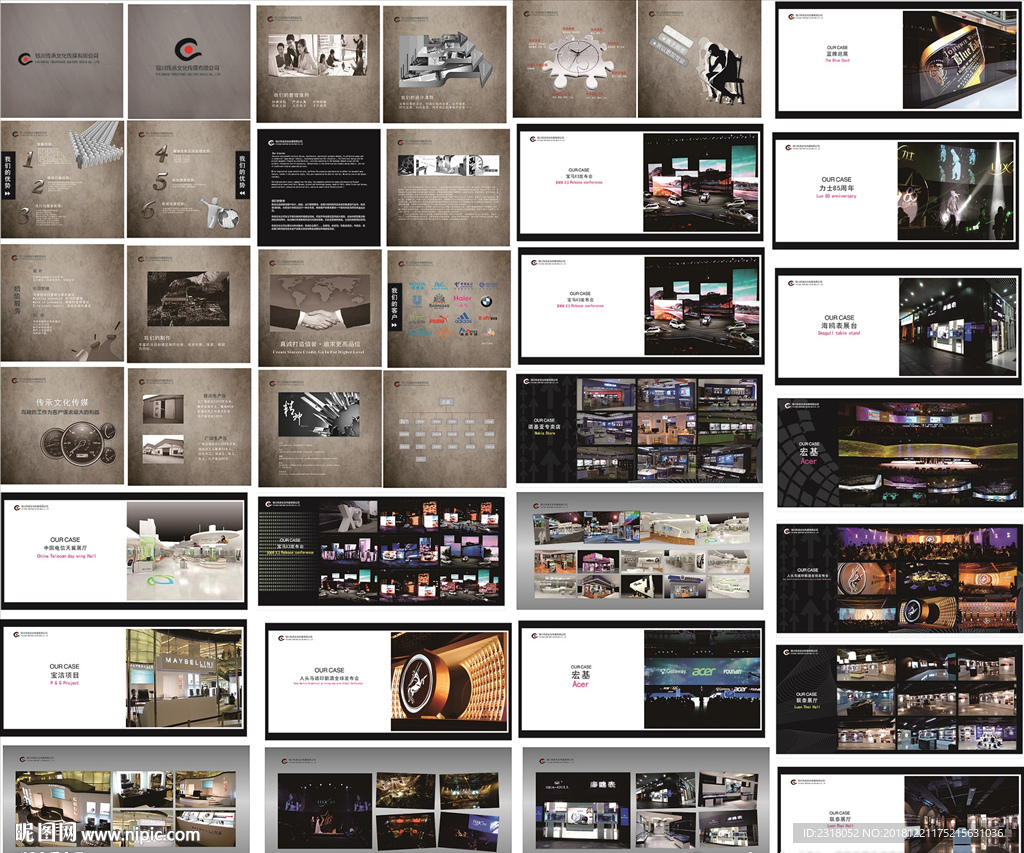Image resolution: width=1024 pixels, height=853 pixels.
Task: Click the red Puma logo
Action: 438,320
